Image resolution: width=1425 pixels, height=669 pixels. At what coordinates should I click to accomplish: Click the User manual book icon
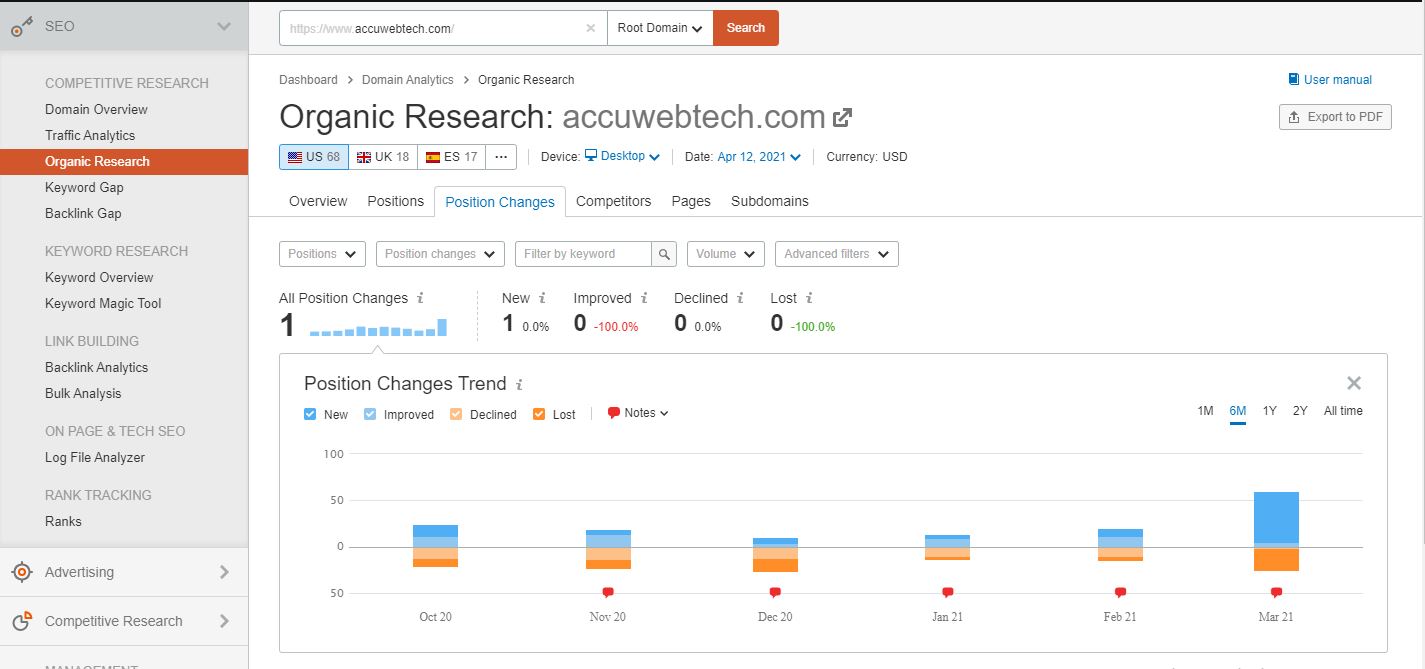click(1294, 80)
